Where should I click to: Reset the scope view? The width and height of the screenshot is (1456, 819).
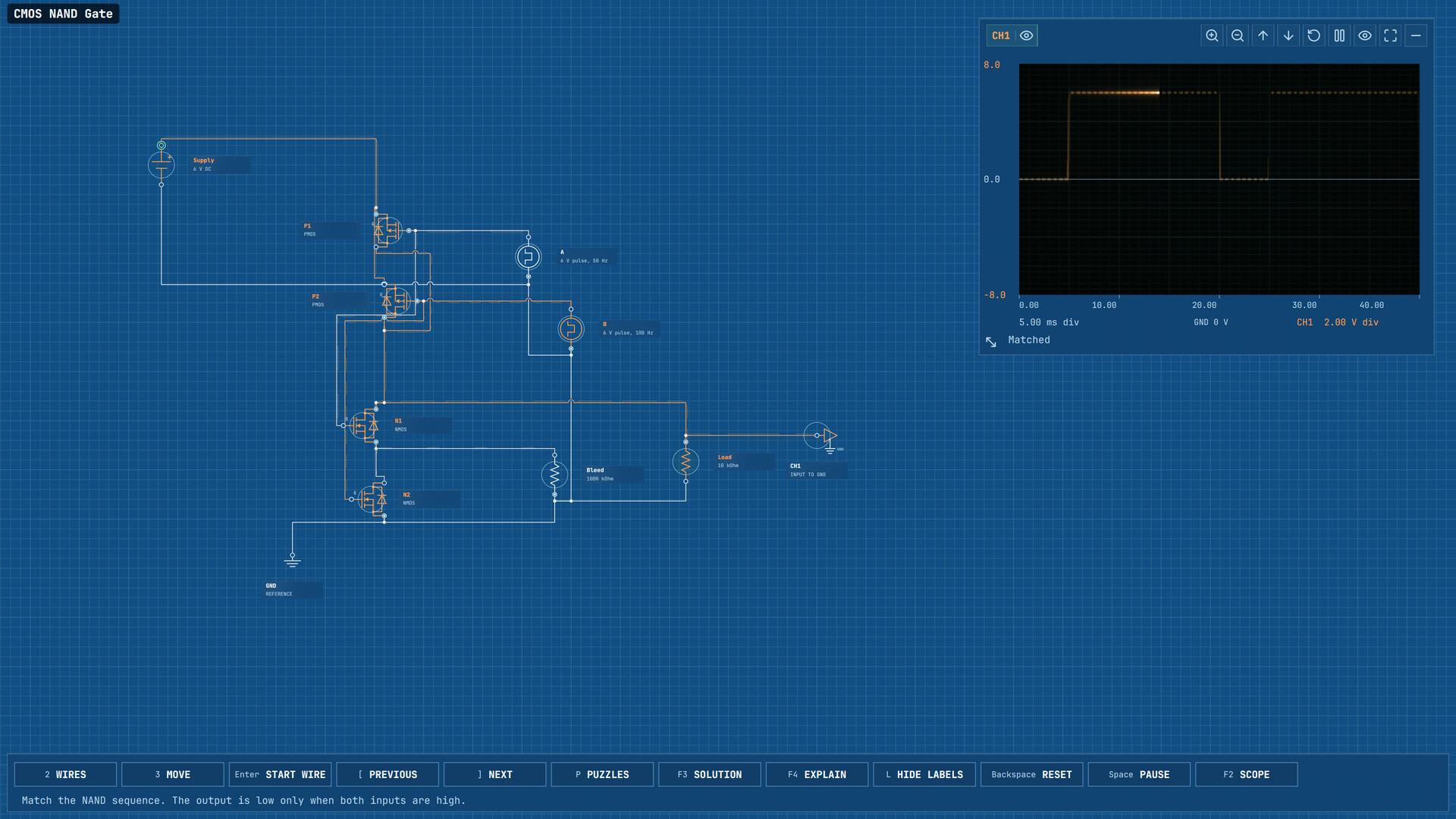point(1314,36)
